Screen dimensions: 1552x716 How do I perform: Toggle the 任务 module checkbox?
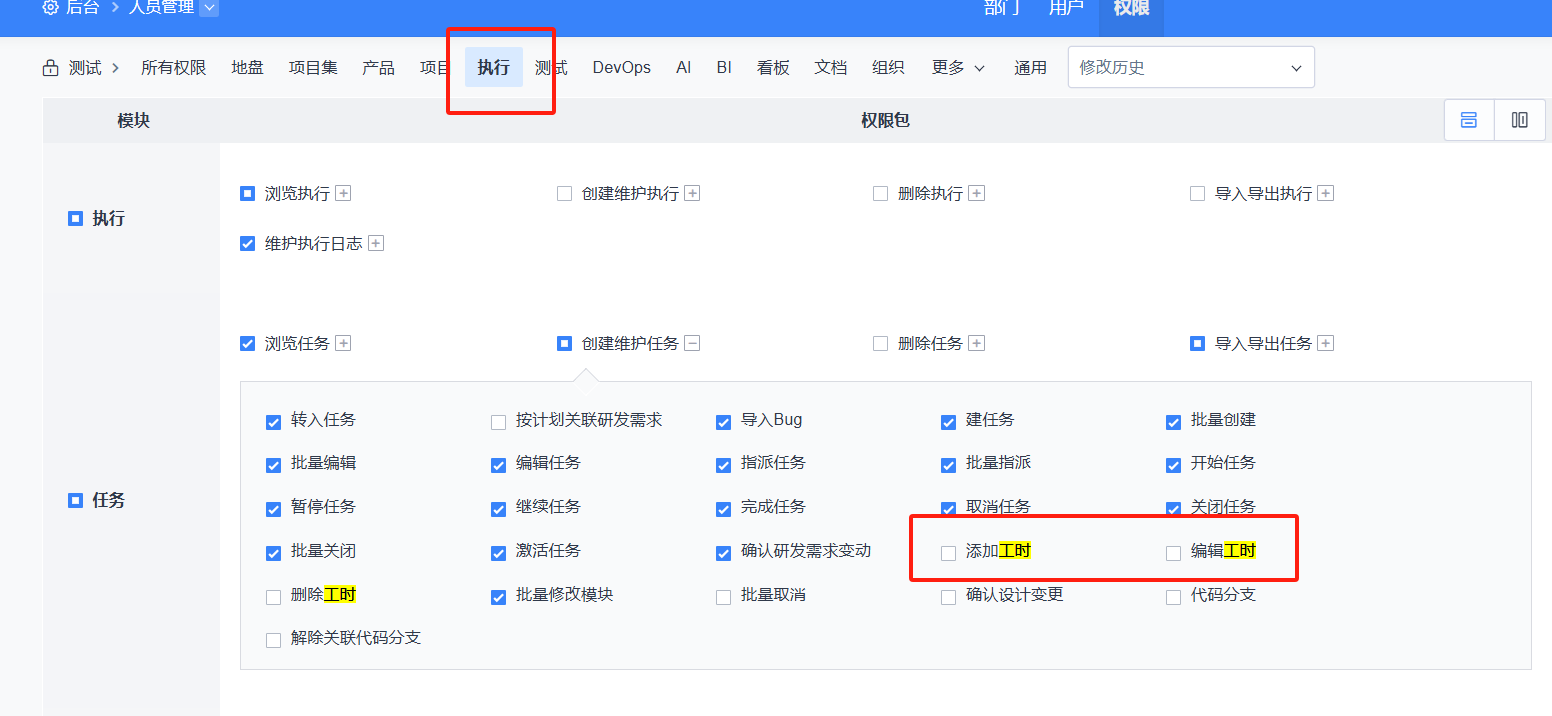(75, 500)
